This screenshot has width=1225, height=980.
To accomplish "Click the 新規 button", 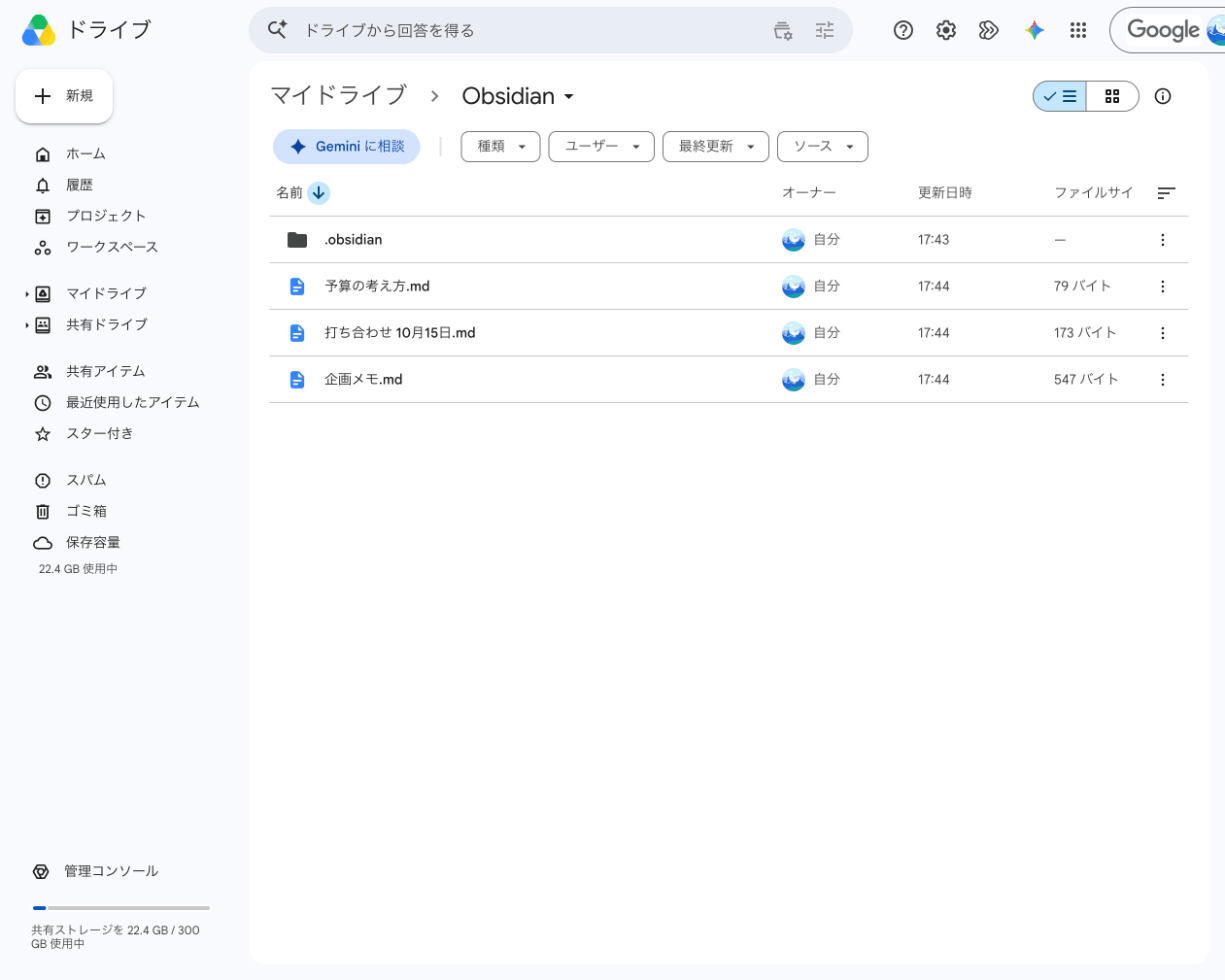I will (64, 96).
